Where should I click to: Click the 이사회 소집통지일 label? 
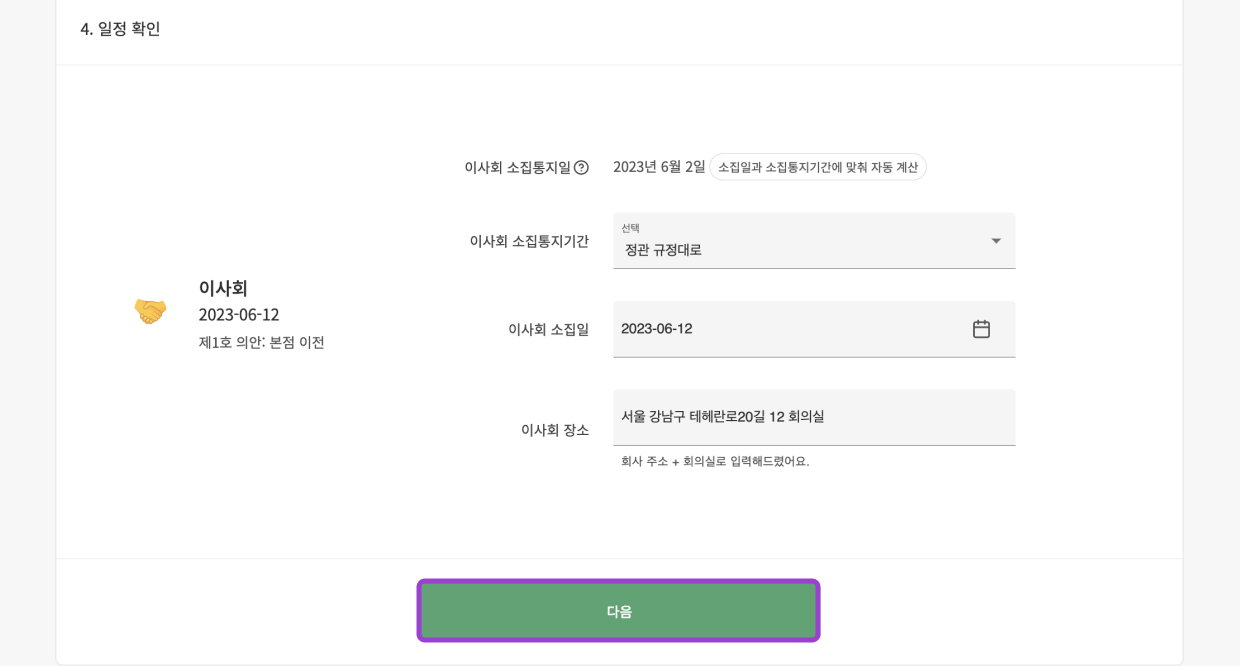click(x=517, y=168)
